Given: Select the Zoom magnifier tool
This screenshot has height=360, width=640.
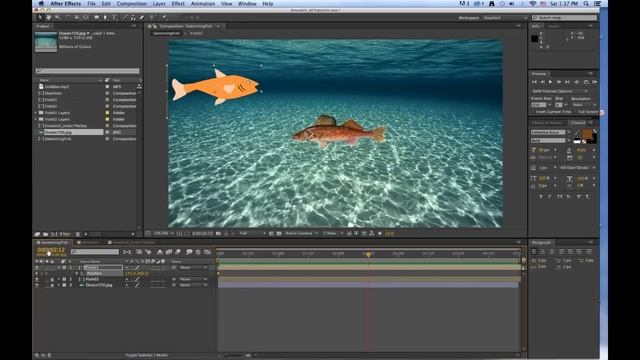Looking at the screenshot, I should [57, 18].
